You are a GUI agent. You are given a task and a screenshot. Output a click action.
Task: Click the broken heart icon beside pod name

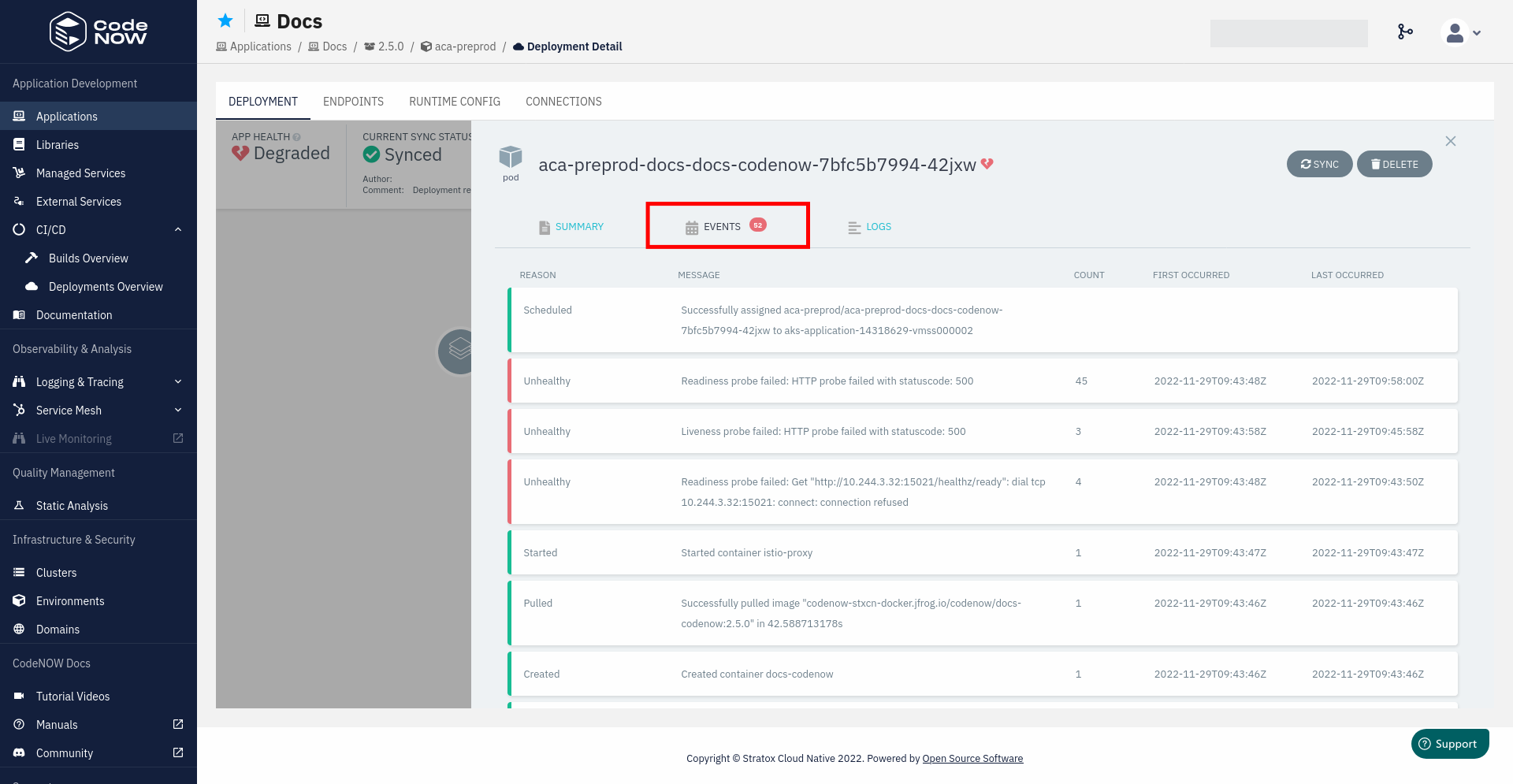point(987,164)
